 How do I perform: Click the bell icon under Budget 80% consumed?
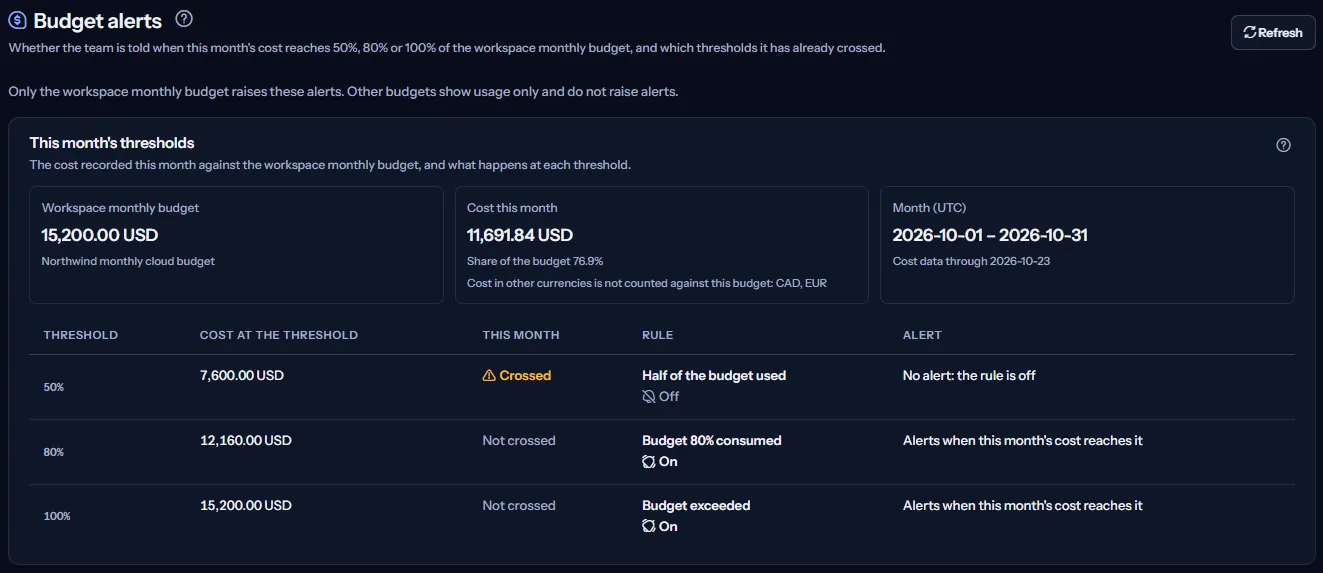point(649,461)
